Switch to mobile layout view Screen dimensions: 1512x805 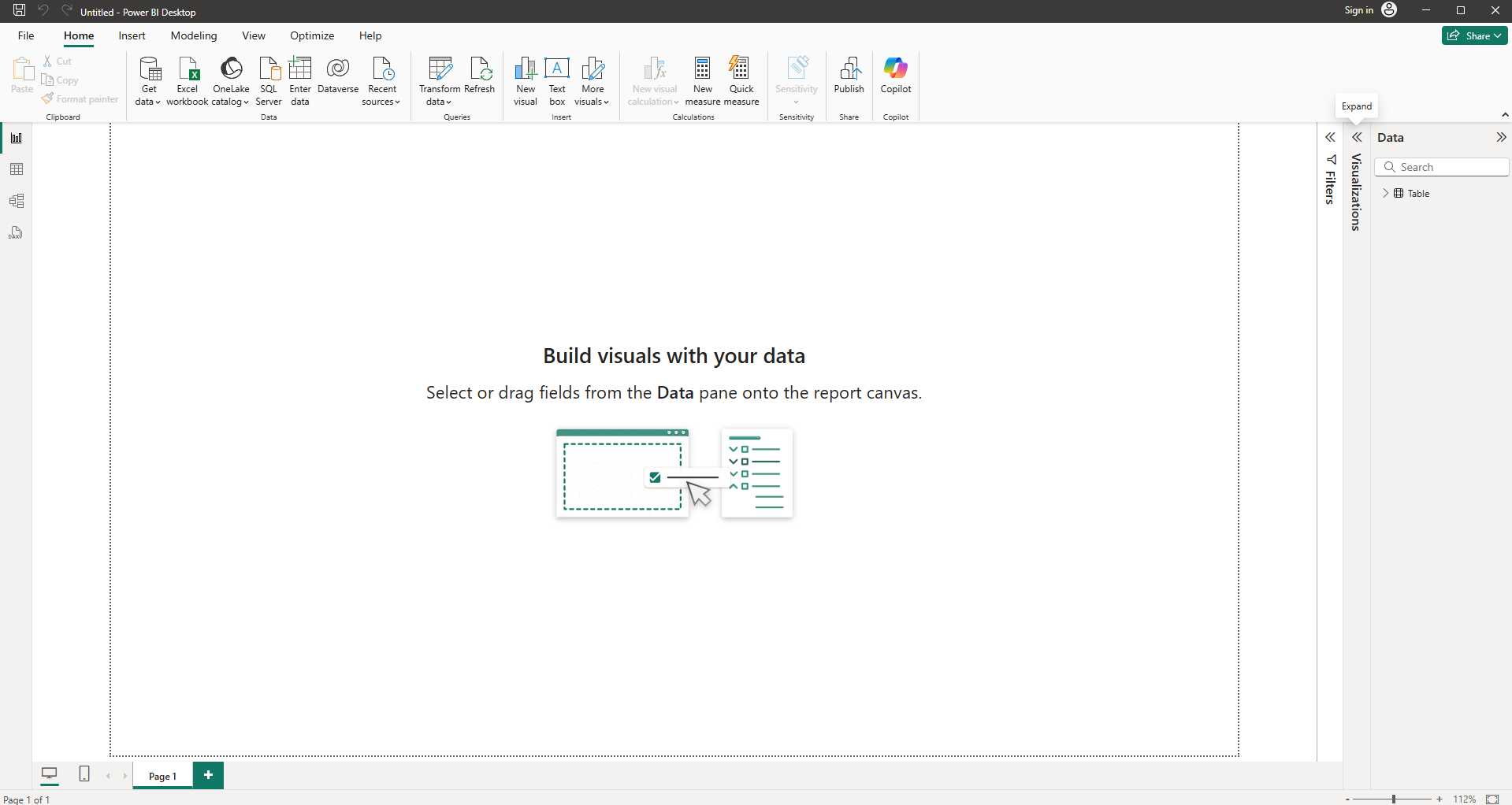pos(84,774)
